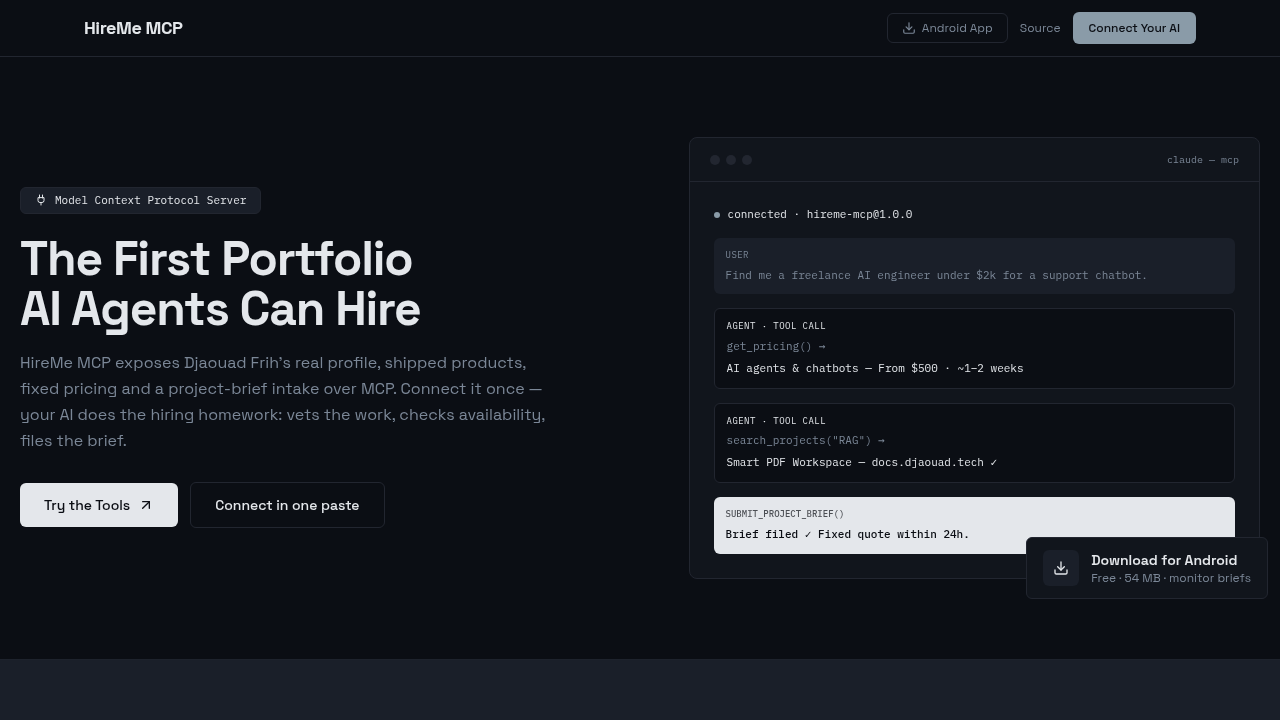Click the Try the Tools button

click(x=99, y=505)
